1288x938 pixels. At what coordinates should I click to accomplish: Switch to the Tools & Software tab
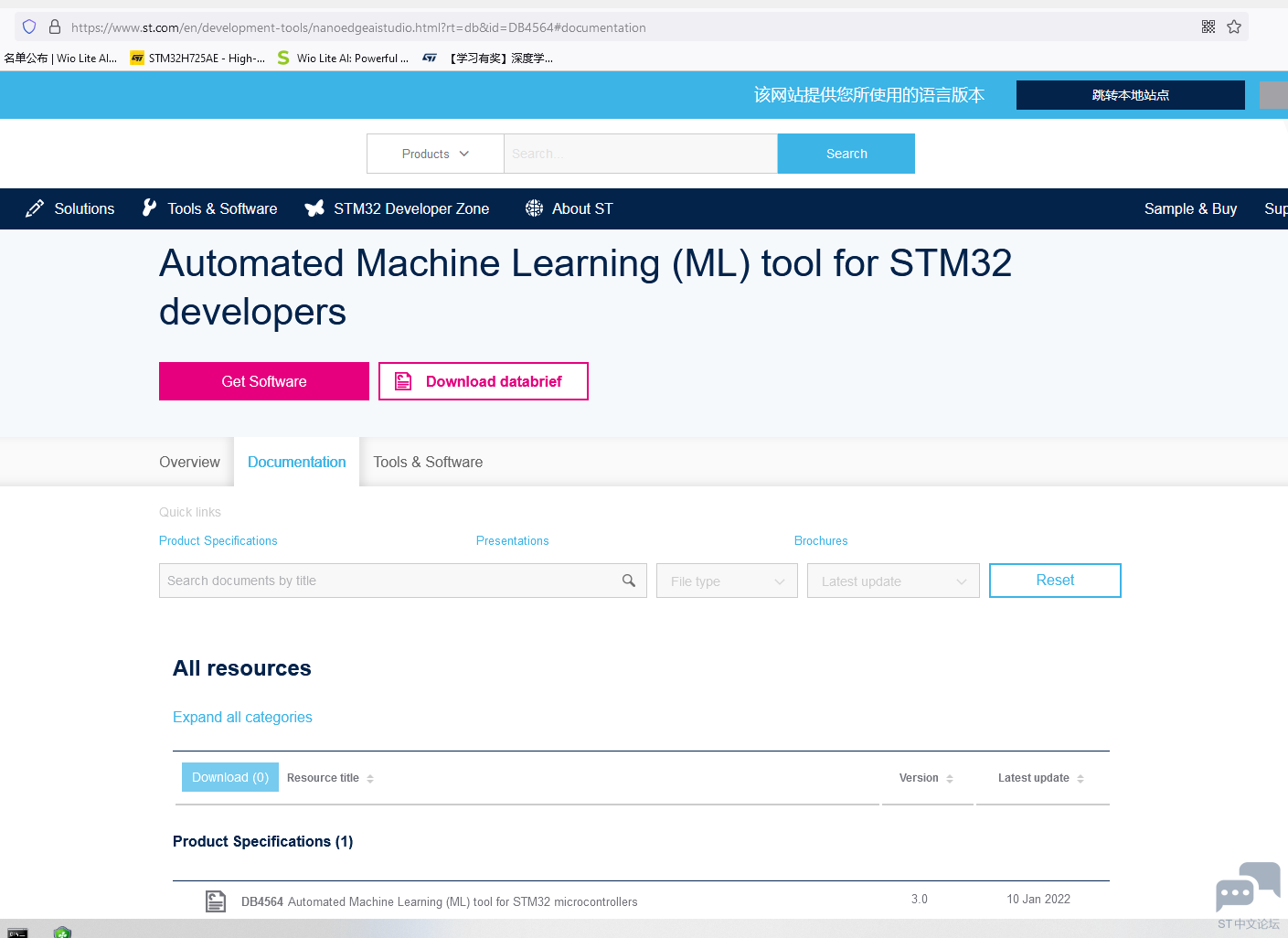point(428,462)
